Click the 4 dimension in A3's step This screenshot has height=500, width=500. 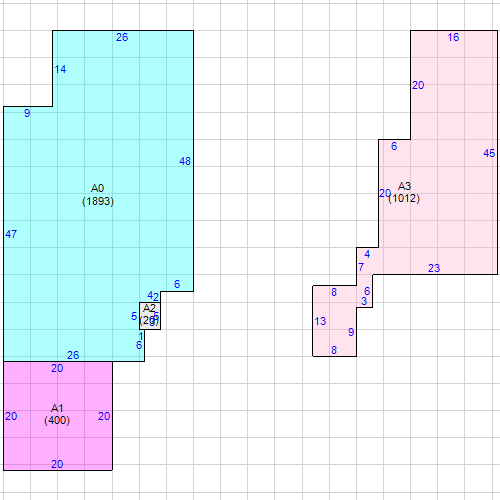pyautogui.click(x=367, y=255)
